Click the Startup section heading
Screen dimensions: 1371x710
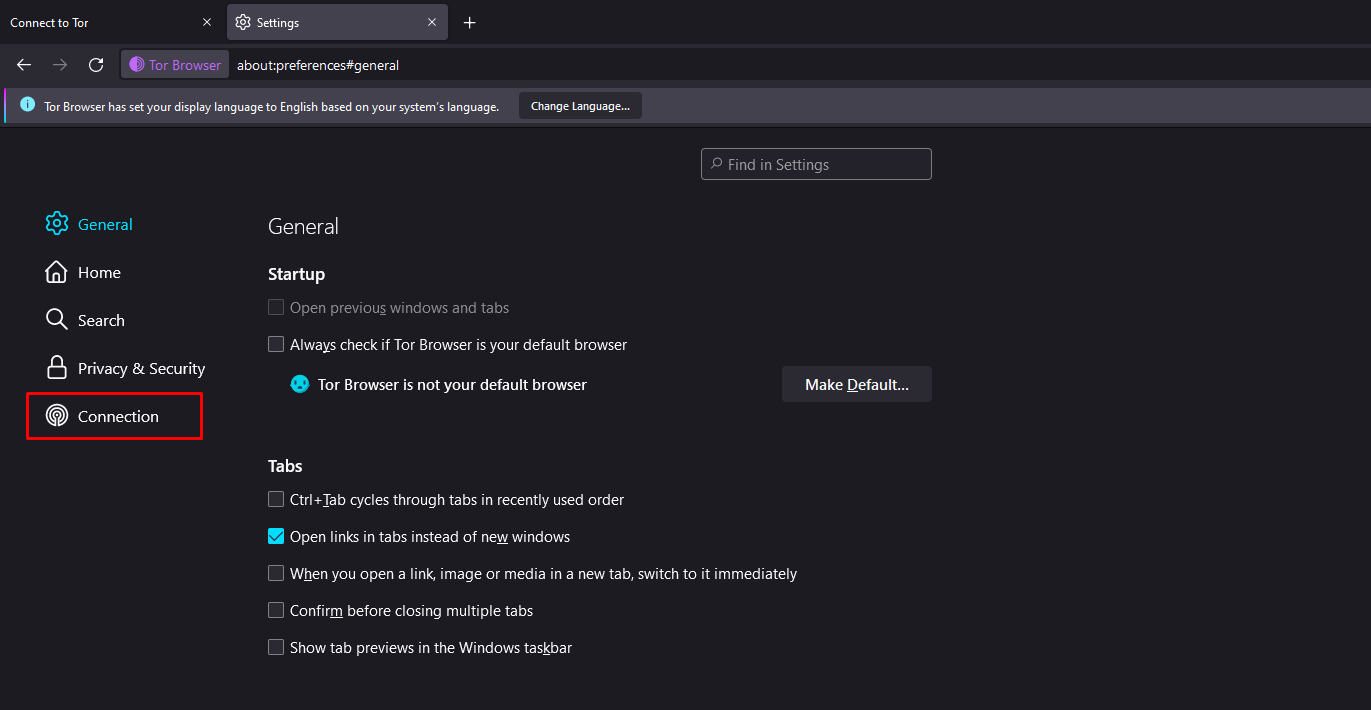tap(296, 274)
